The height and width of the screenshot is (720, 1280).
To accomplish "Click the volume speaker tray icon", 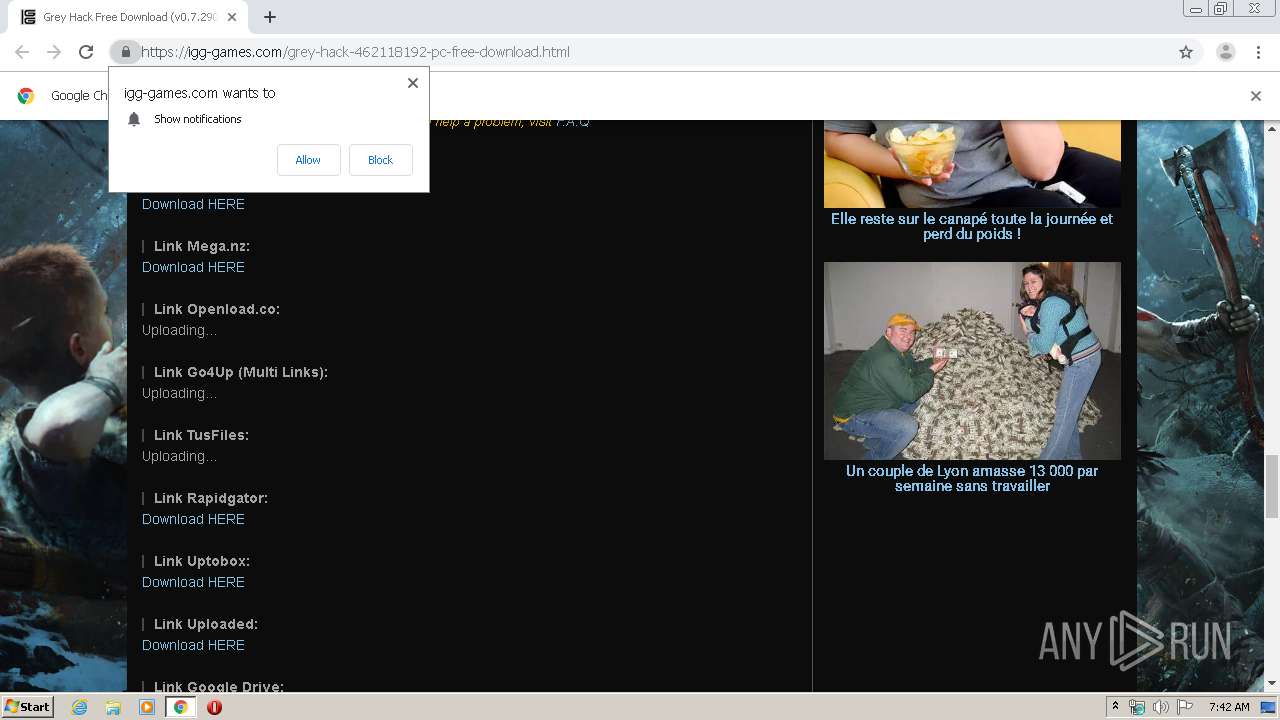I will 1161,707.
